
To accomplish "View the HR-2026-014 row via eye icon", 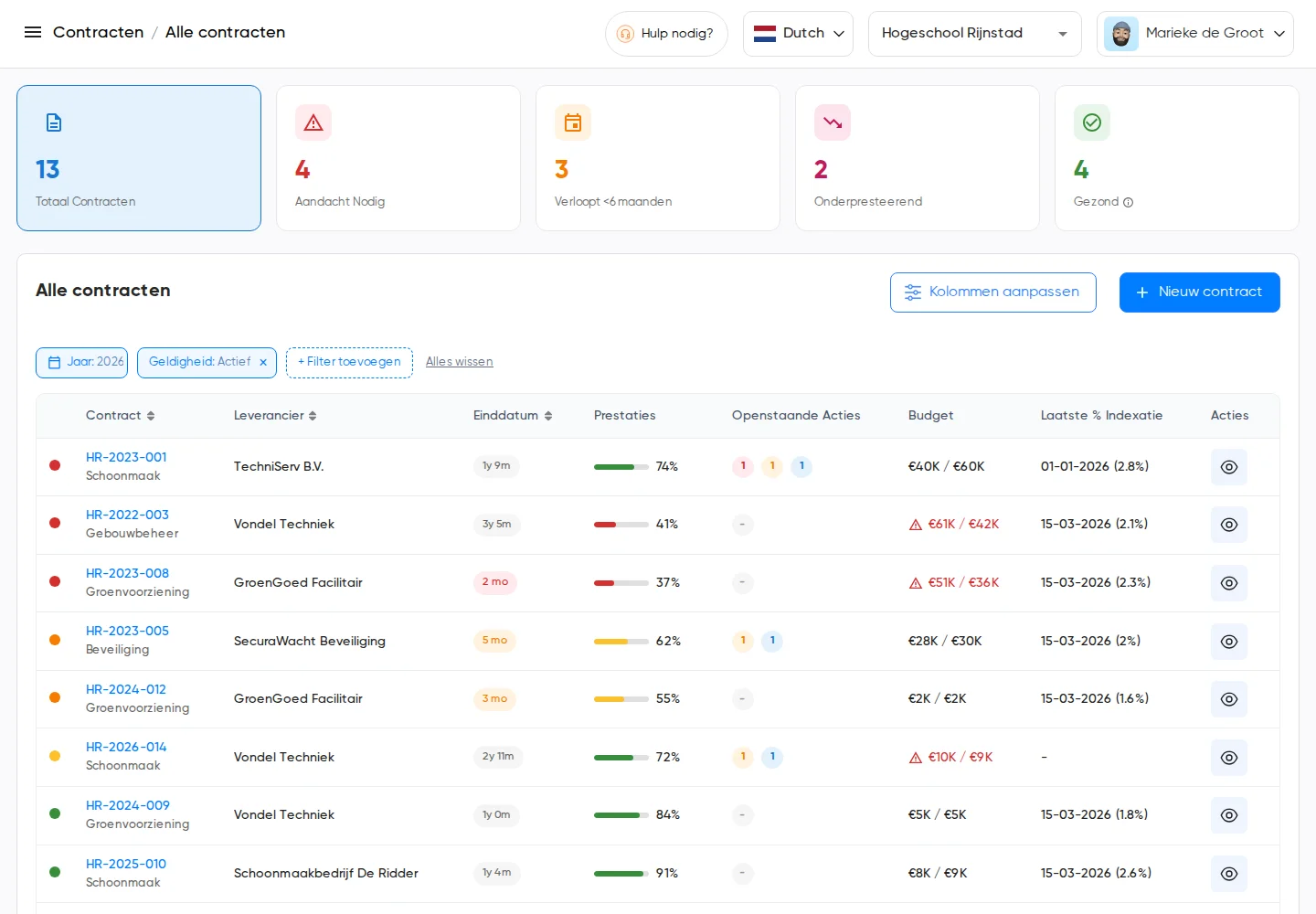I will point(1229,758).
